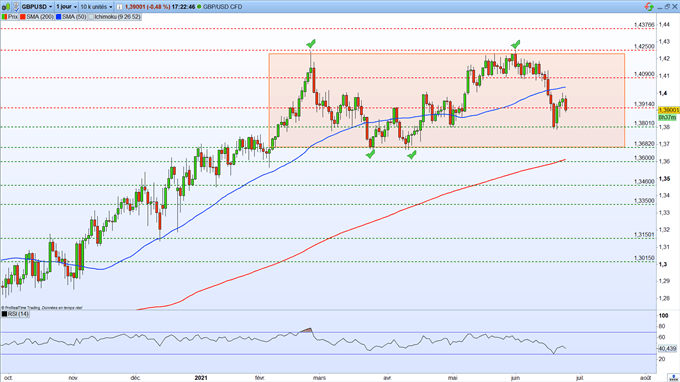The height and width of the screenshot is (382, 680).
Task: Click the 1,30150 support level label
Action: pyautogui.click(x=644, y=258)
